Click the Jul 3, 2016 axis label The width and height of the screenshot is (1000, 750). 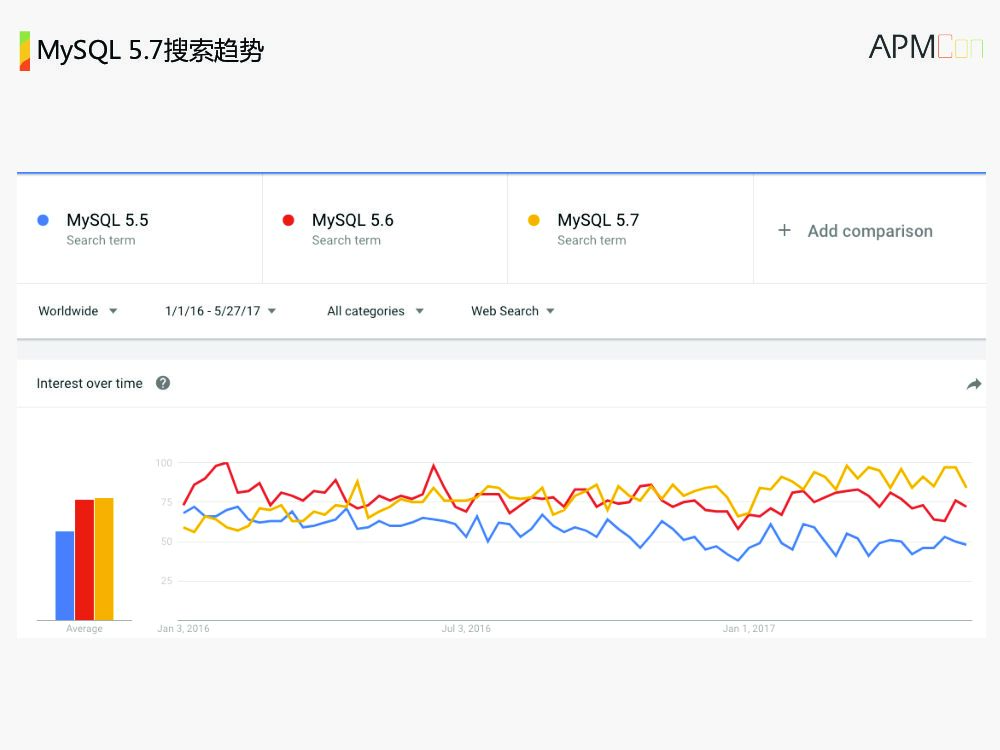click(x=466, y=629)
